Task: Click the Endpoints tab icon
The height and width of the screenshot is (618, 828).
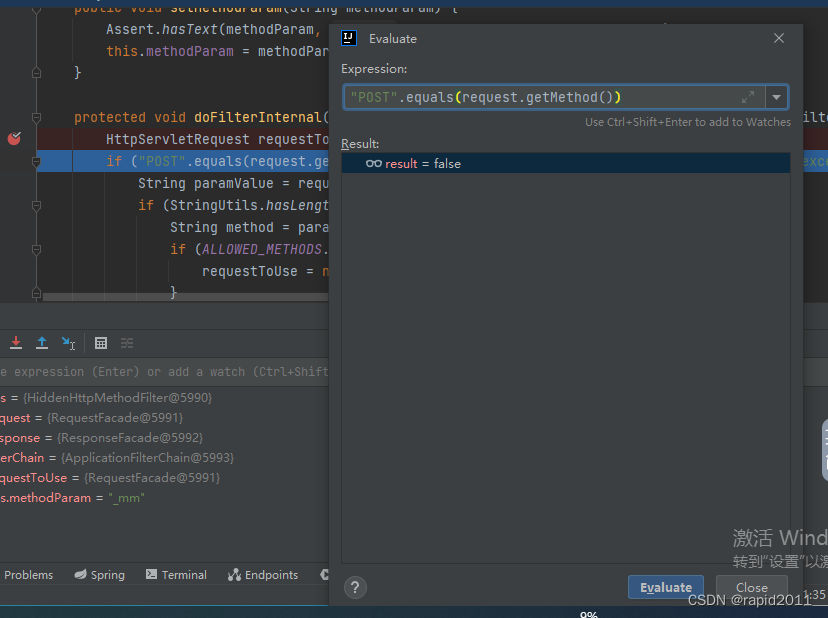Action: tap(234, 575)
